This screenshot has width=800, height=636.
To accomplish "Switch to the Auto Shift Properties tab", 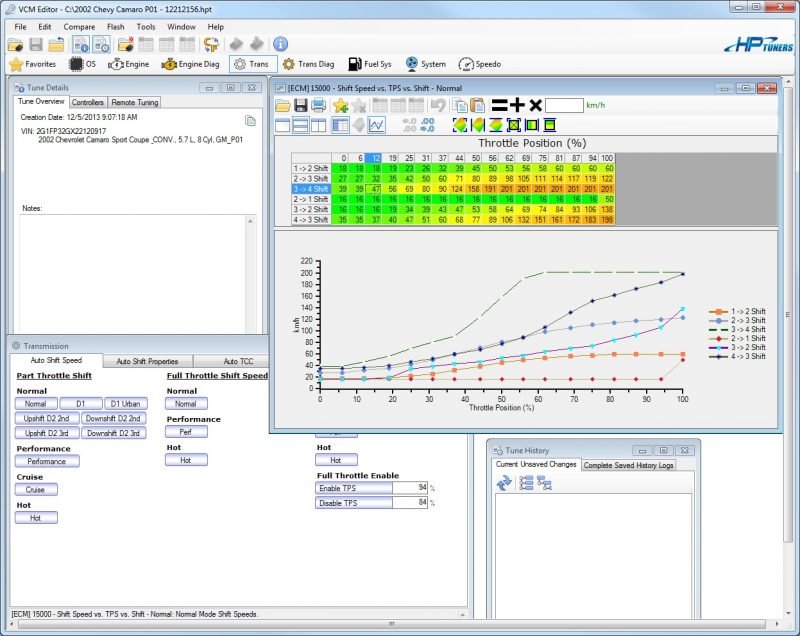I will tap(147, 361).
